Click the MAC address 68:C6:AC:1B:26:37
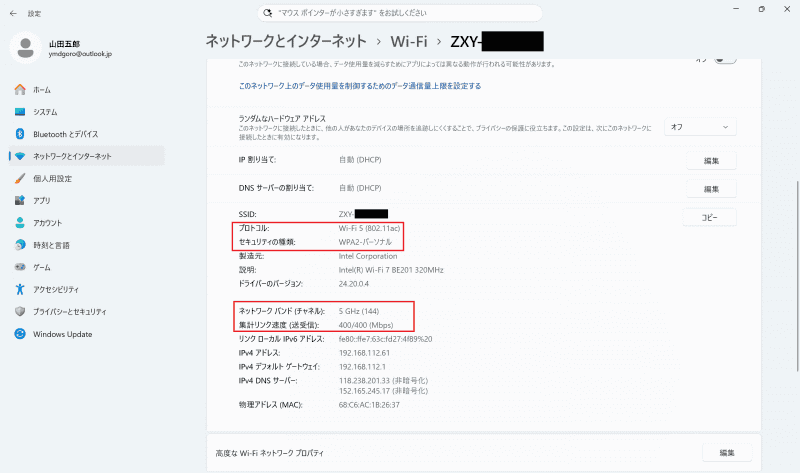800x473 pixels. [x=369, y=405]
